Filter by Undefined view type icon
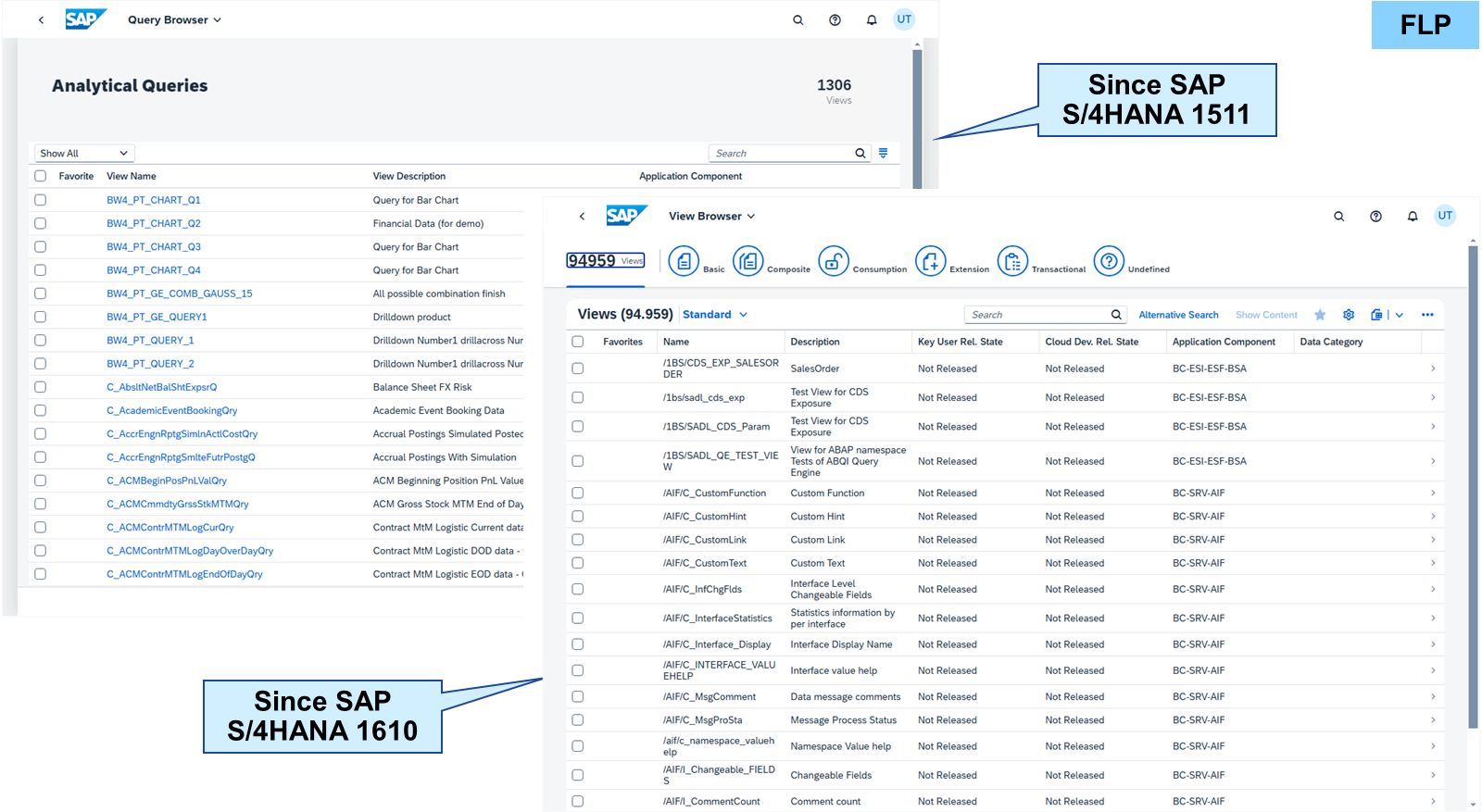This screenshot has height=812, width=1482. pos(1109,261)
